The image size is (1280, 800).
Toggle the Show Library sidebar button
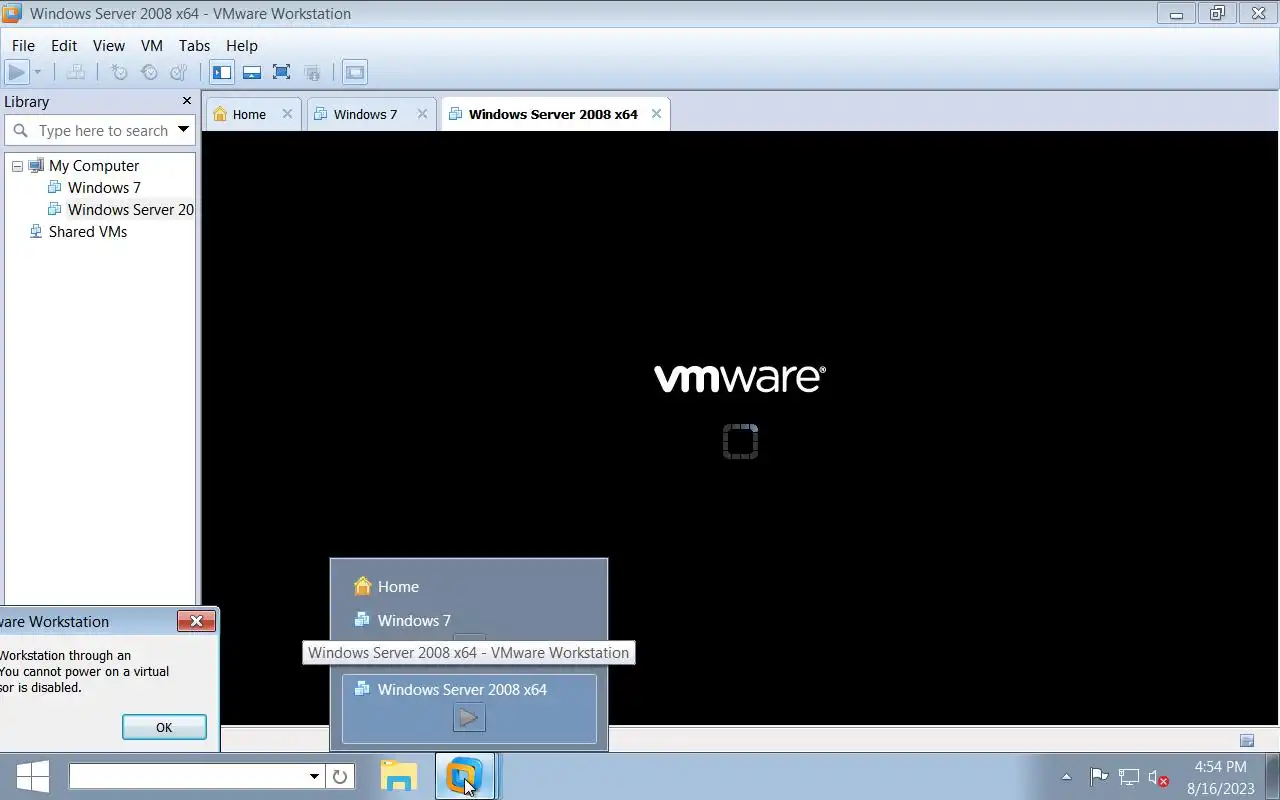point(222,72)
